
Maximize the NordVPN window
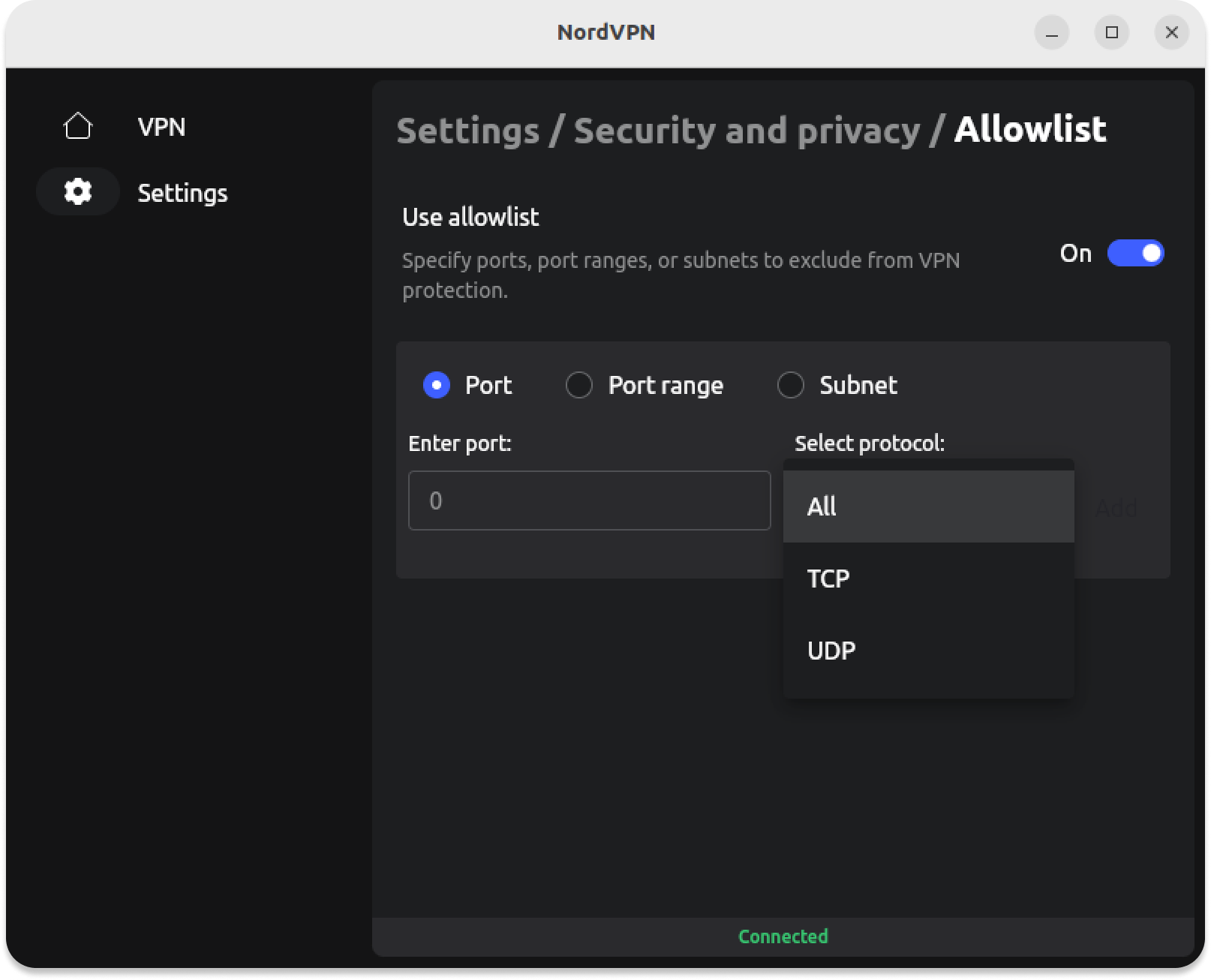tap(1111, 32)
